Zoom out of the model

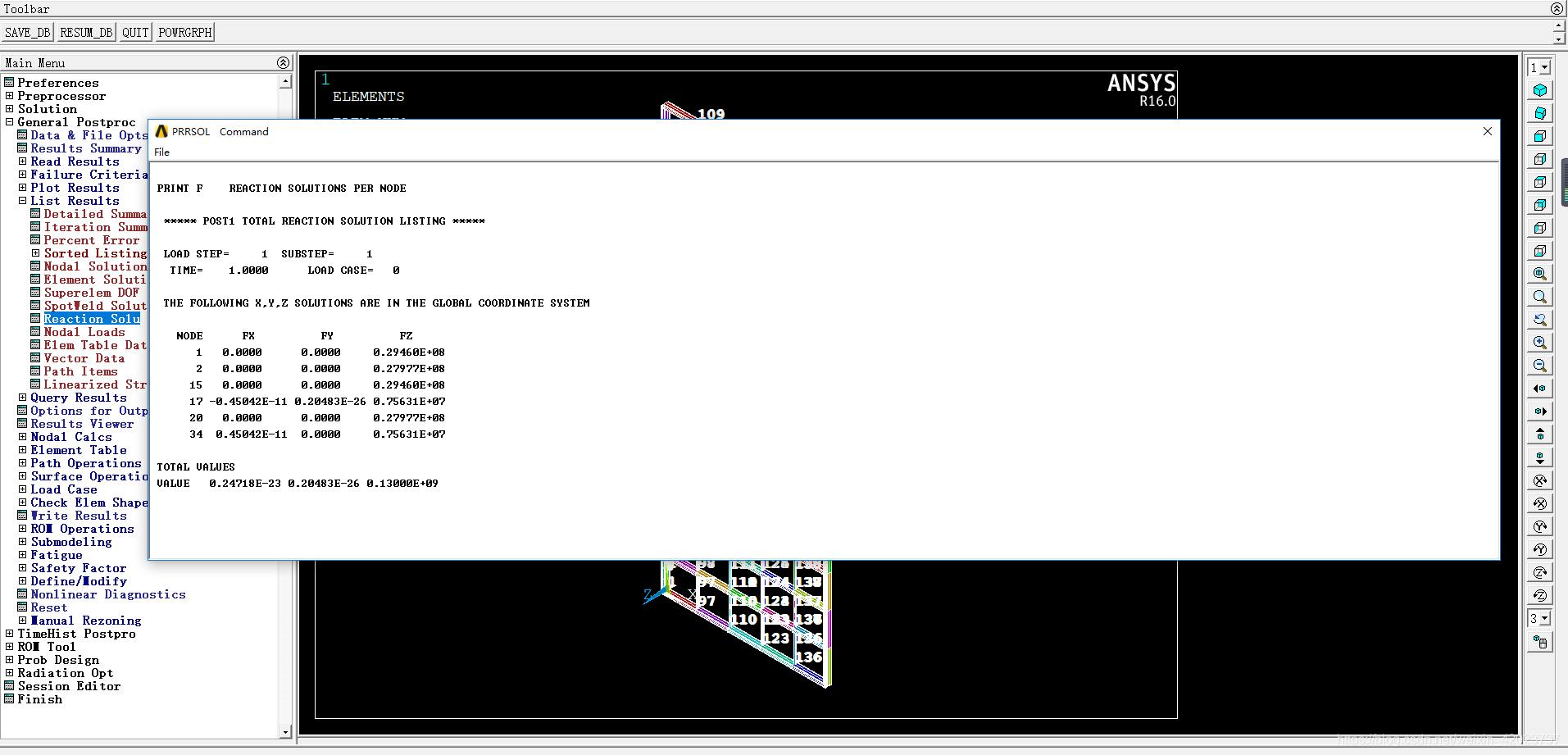click(x=1539, y=366)
